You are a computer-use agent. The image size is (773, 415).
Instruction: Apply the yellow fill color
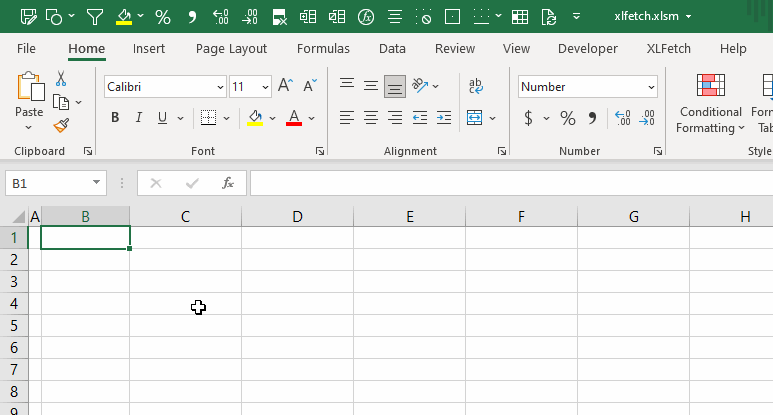[255, 118]
